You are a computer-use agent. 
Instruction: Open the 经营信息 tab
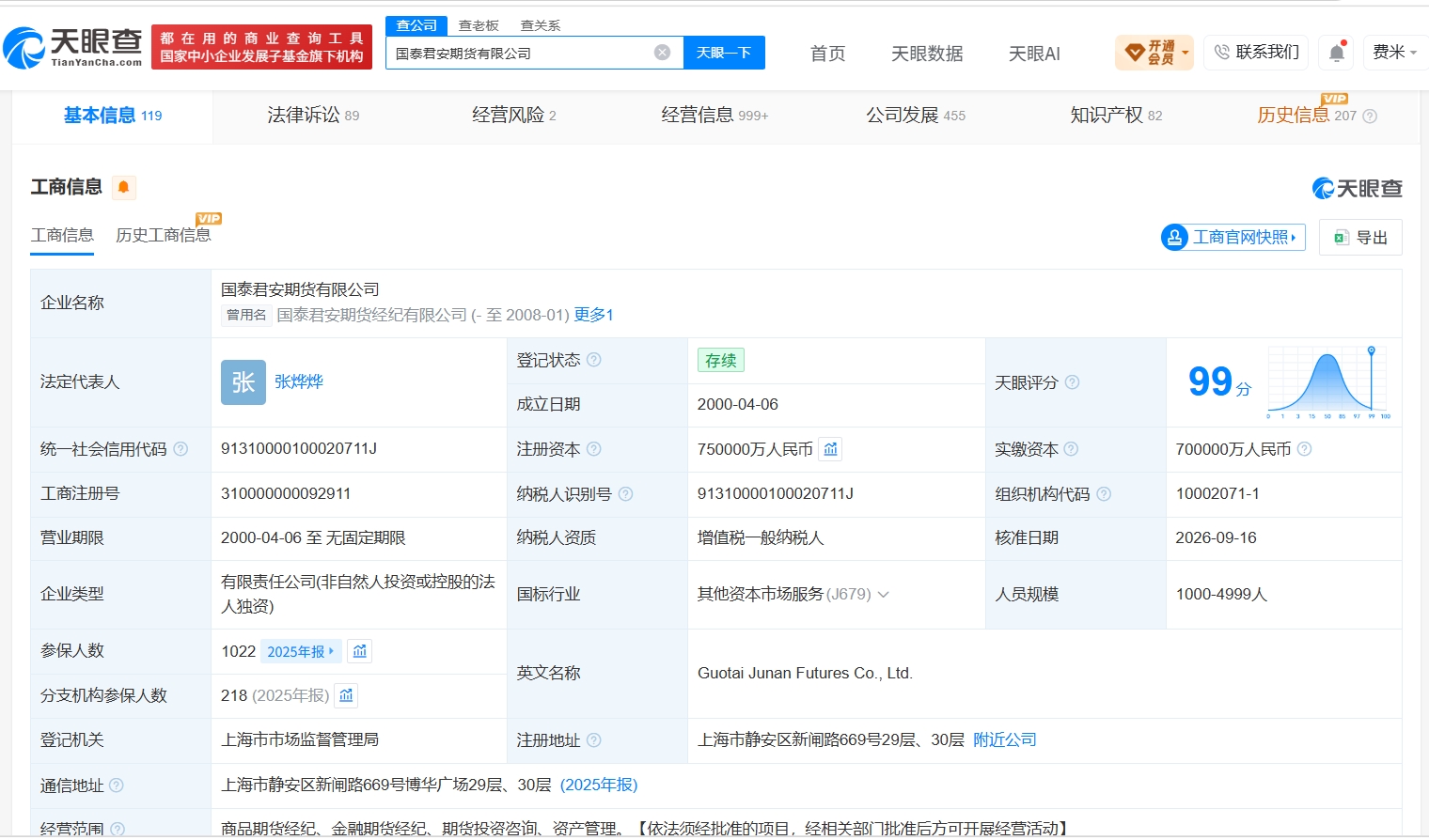(714, 116)
